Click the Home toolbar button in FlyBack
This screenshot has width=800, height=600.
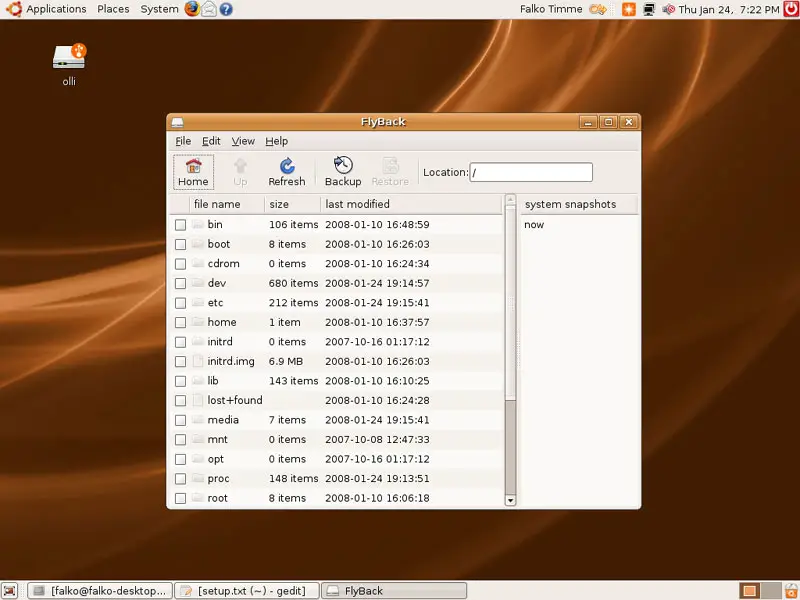coord(193,172)
